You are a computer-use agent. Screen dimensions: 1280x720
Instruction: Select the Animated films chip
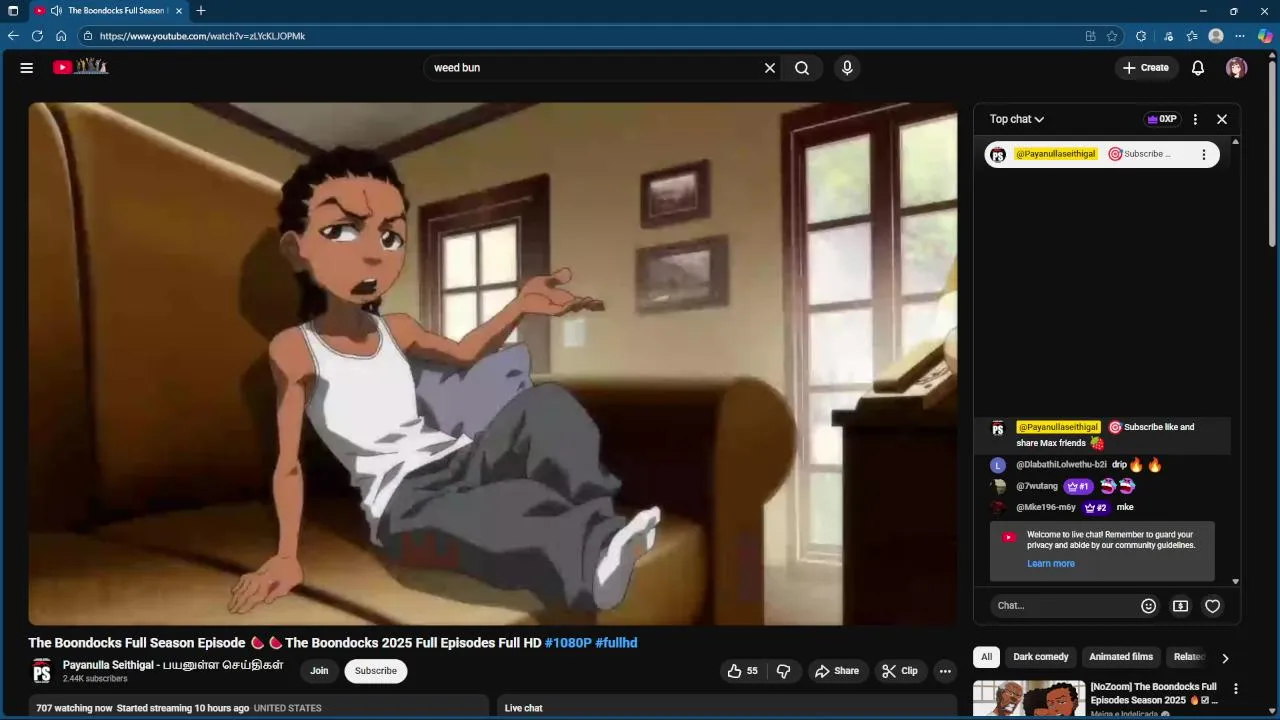[x=1121, y=657]
